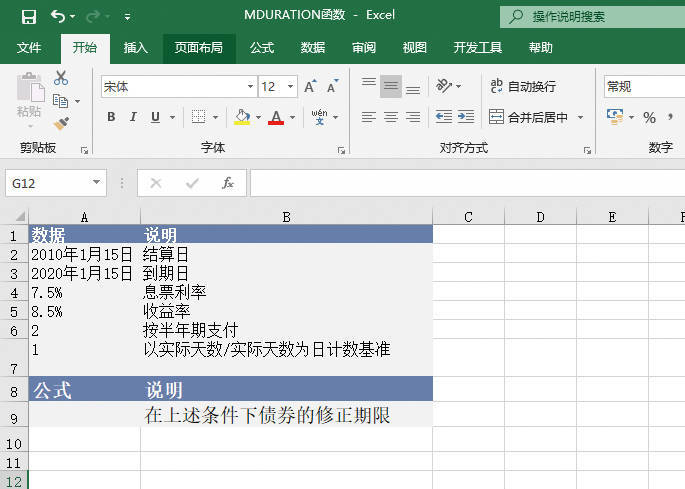Click the Increase Font Size icon

[x=310, y=87]
